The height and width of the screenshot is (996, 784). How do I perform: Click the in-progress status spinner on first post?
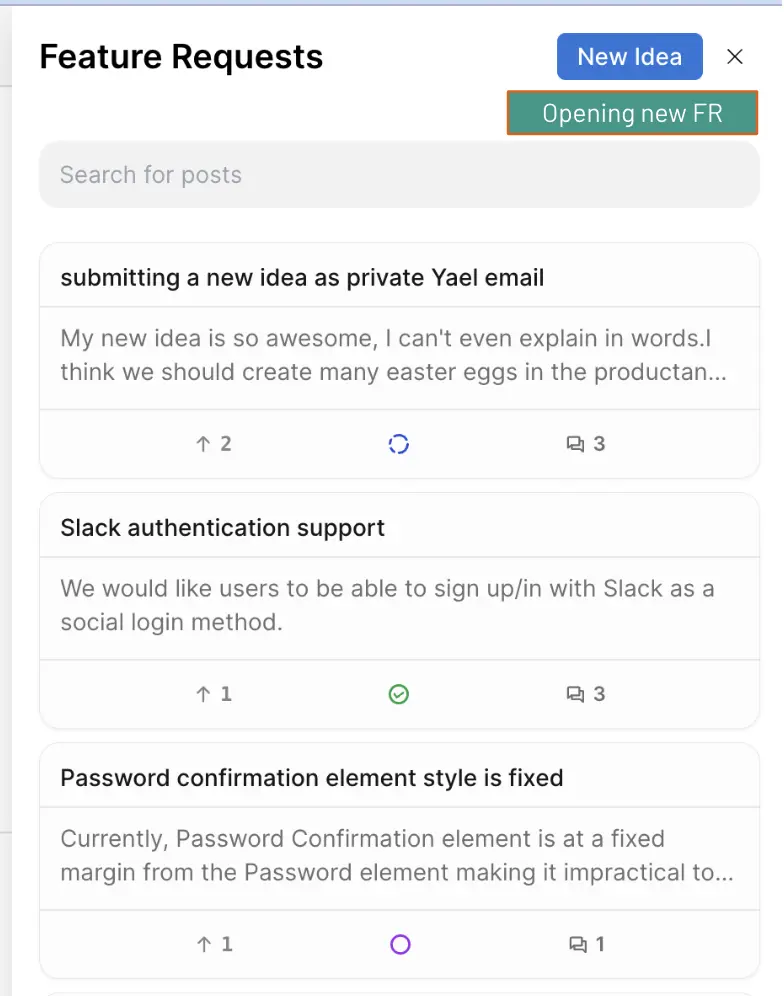click(399, 443)
